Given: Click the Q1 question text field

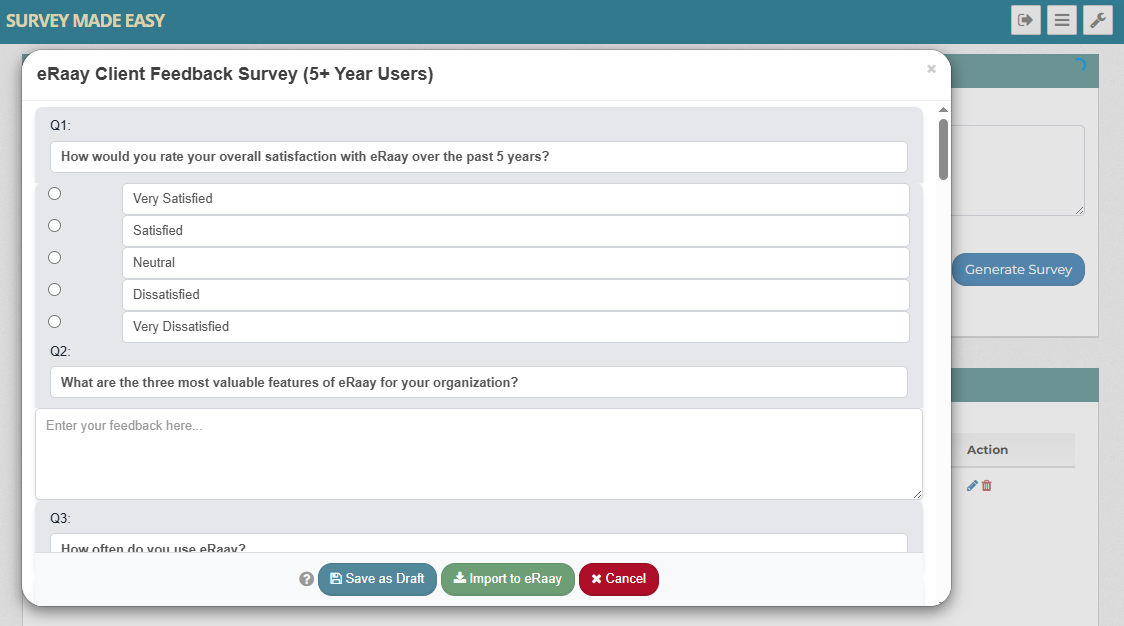Looking at the screenshot, I should [479, 157].
